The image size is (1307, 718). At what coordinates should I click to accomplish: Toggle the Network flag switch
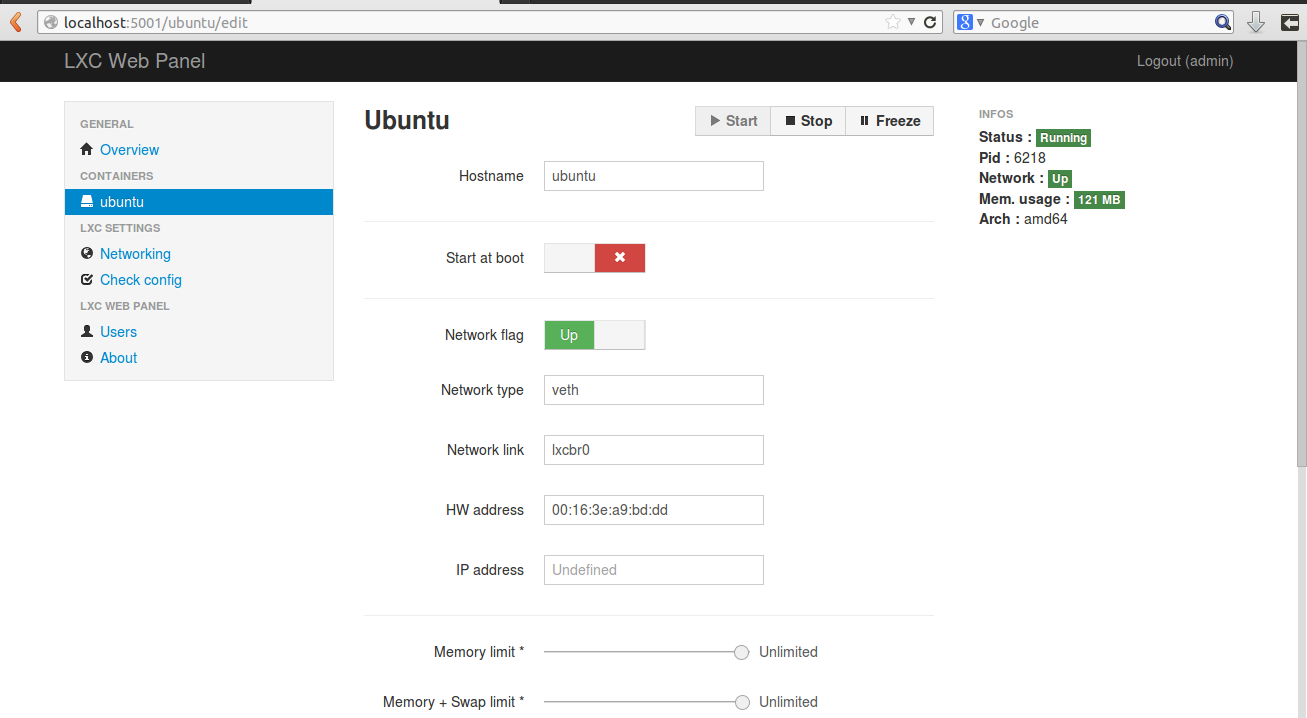click(x=594, y=335)
